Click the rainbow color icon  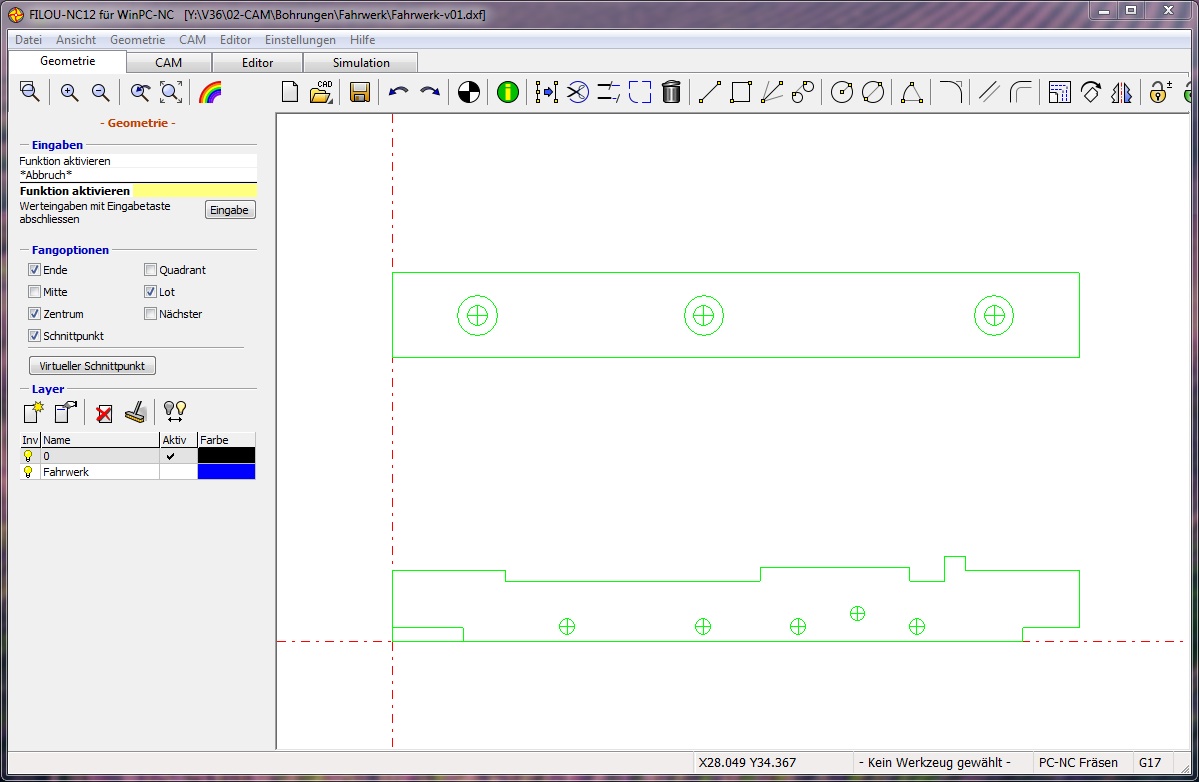[210, 92]
